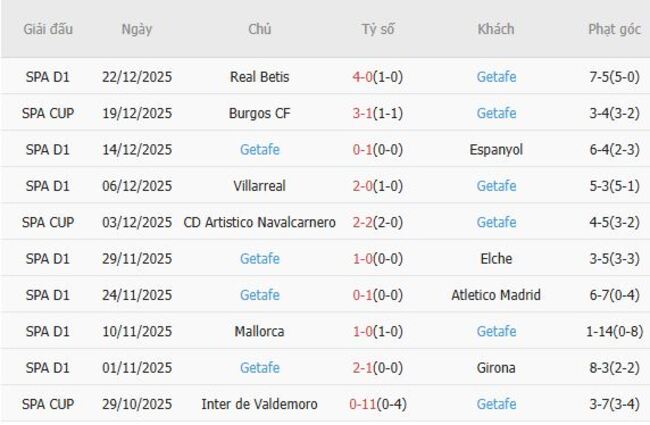Image resolution: width=650 pixels, height=425 pixels.
Task: Select Getafe in the Atletico Madrid row
Action: tap(260, 295)
